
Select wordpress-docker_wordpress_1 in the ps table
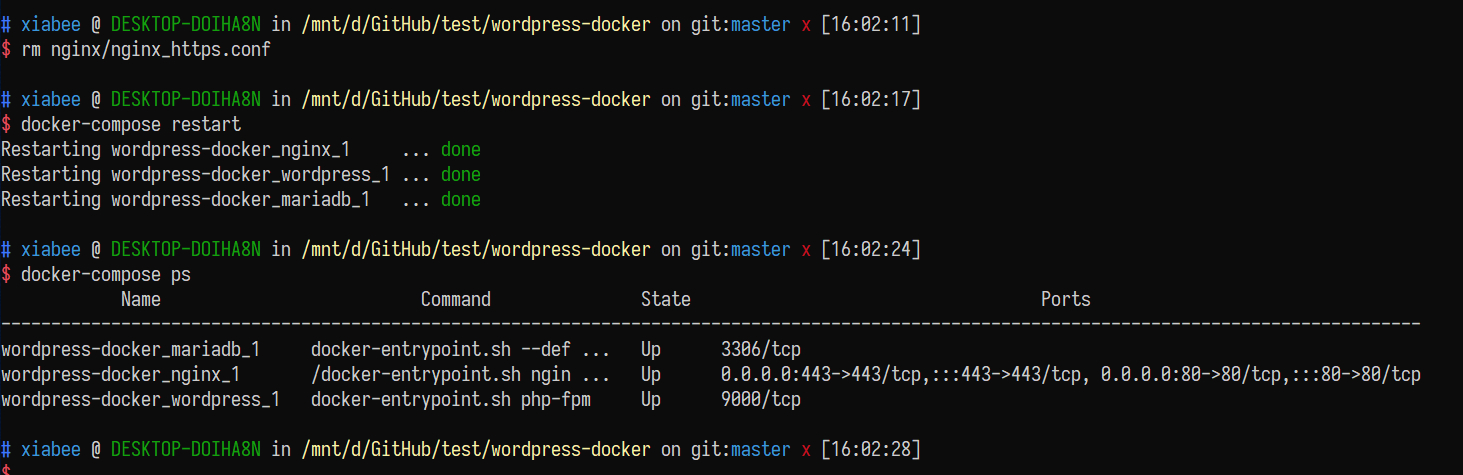click(x=141, y=399)
